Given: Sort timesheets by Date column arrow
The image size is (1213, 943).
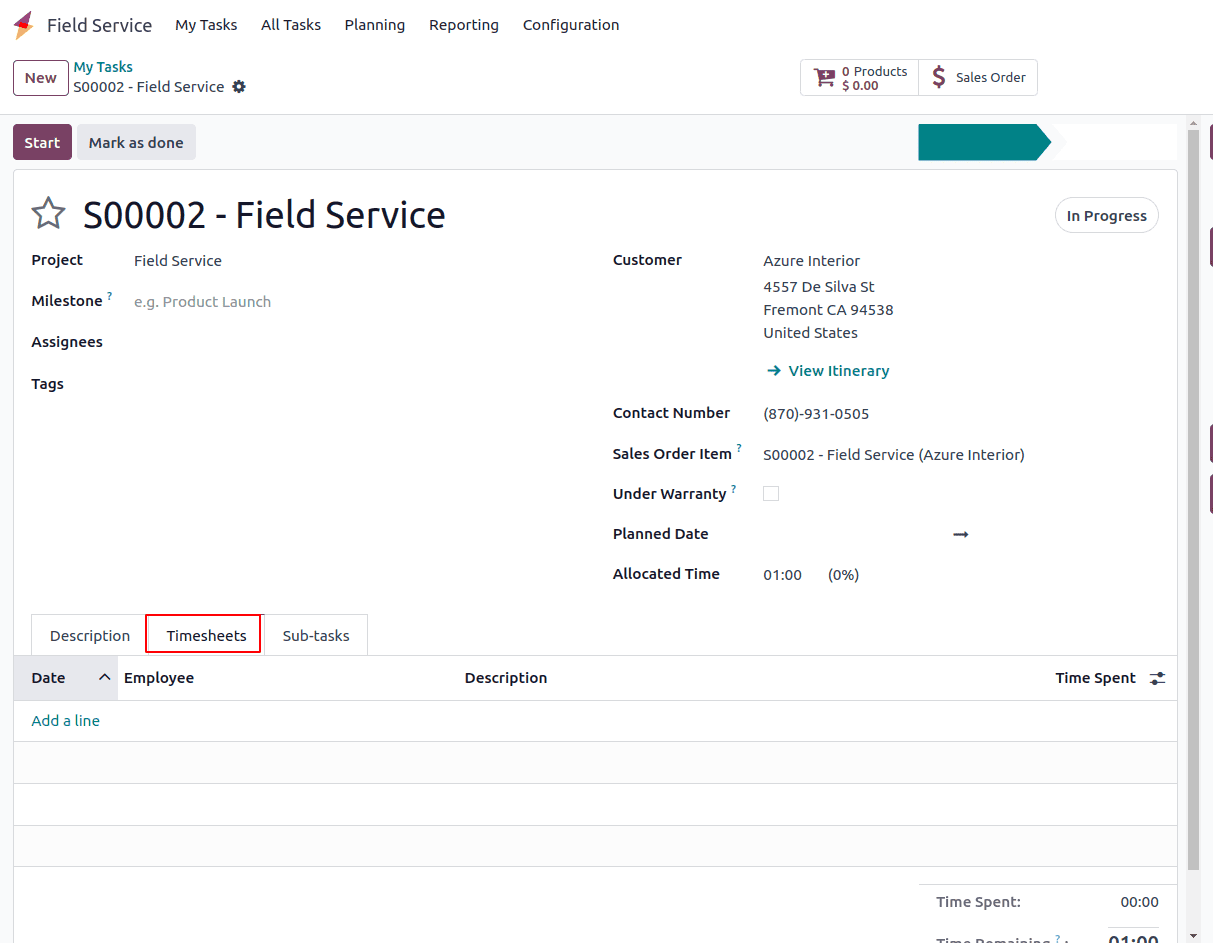Looking at the screenshot, I should (x=104, y=678).
